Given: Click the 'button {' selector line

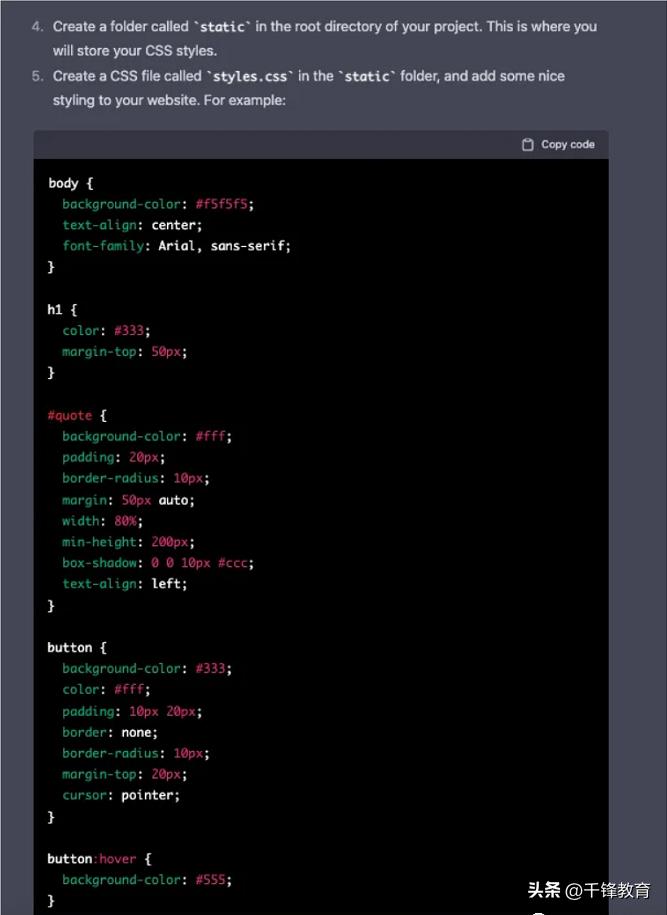Looking at the screenshot, I should click(77, 648).
